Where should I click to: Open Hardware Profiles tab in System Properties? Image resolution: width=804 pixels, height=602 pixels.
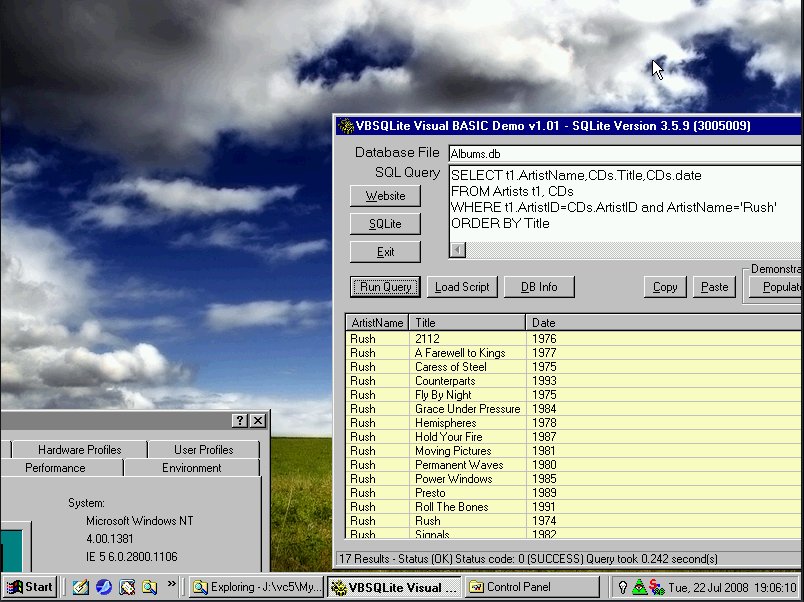79,450
